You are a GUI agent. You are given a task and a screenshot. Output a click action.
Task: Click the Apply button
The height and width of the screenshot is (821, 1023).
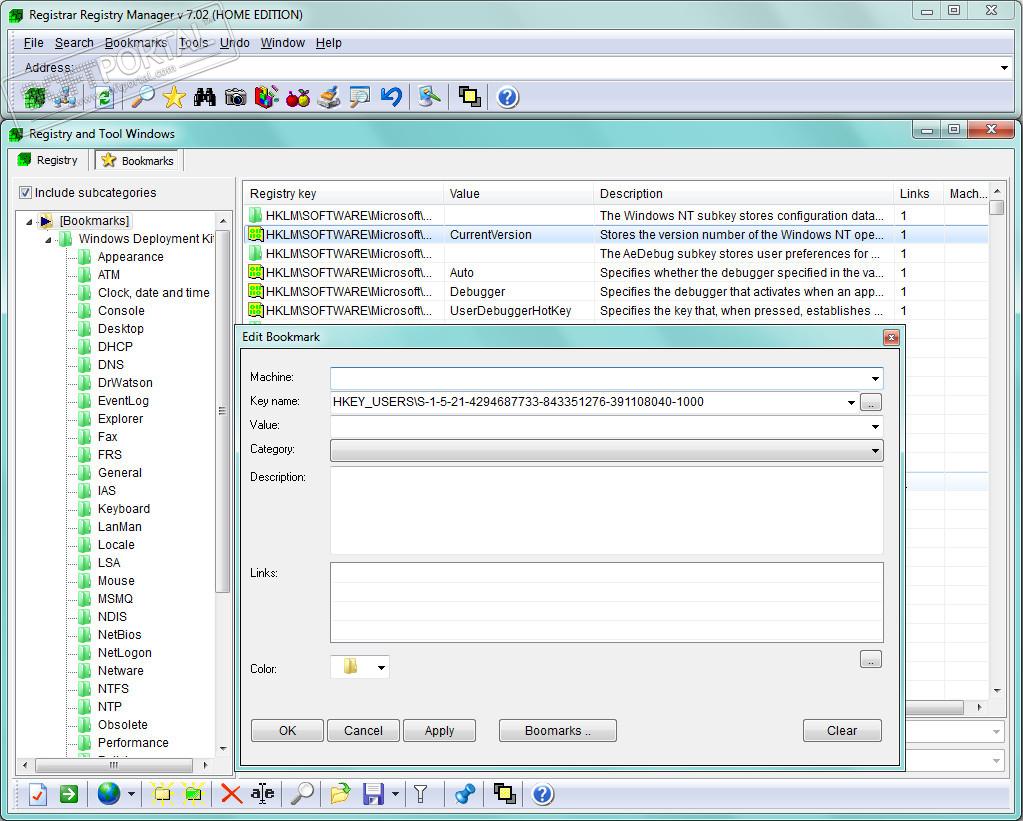[x=439, y=730]
